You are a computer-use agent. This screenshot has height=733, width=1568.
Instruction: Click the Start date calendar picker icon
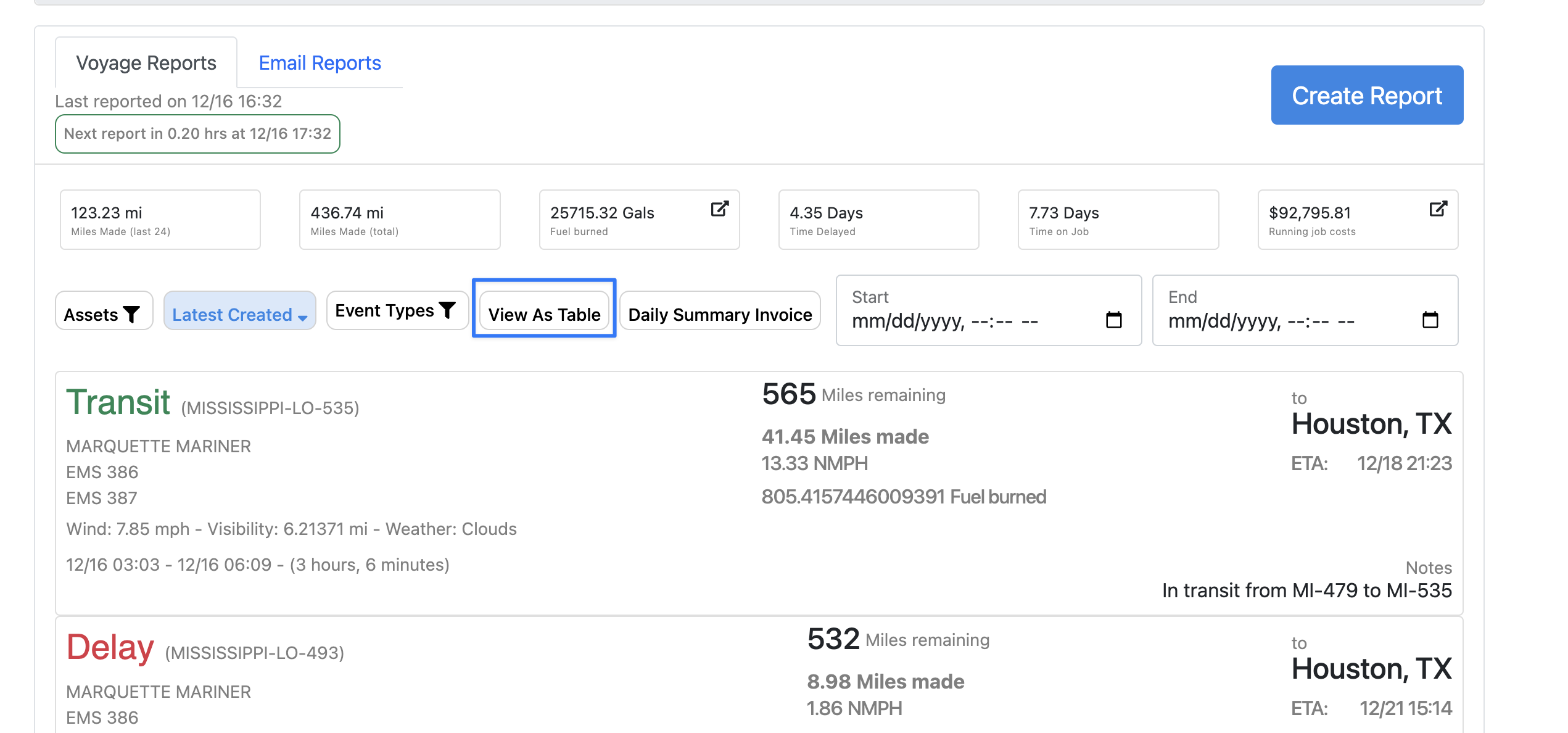click(1113, 320)
